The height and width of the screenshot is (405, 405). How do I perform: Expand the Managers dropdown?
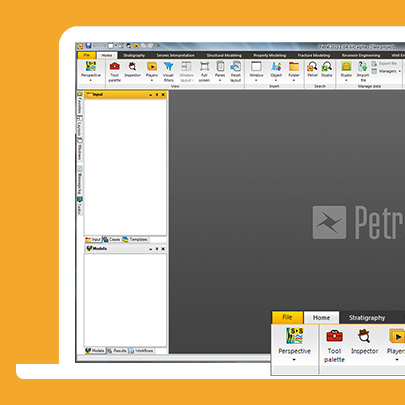(x=400, y=71)
